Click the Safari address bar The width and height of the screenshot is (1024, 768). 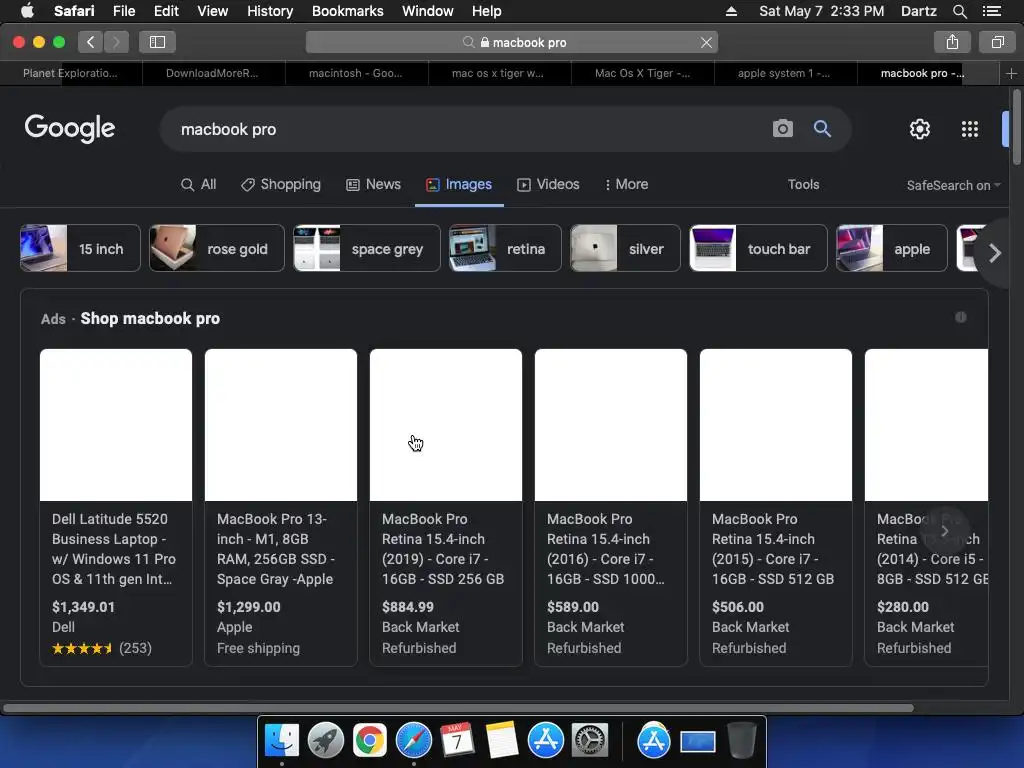click(512, 42)
